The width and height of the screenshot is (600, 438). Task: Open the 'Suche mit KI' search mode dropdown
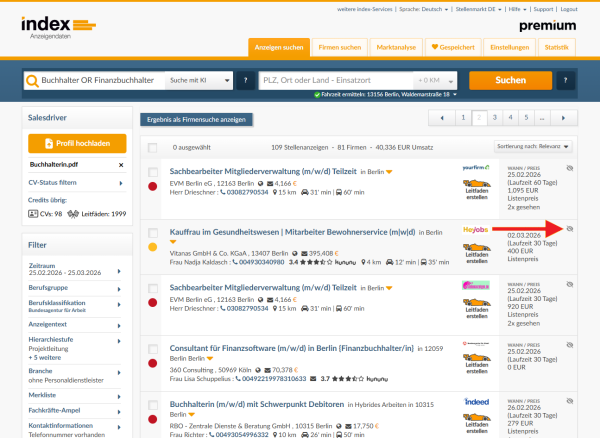198,80
